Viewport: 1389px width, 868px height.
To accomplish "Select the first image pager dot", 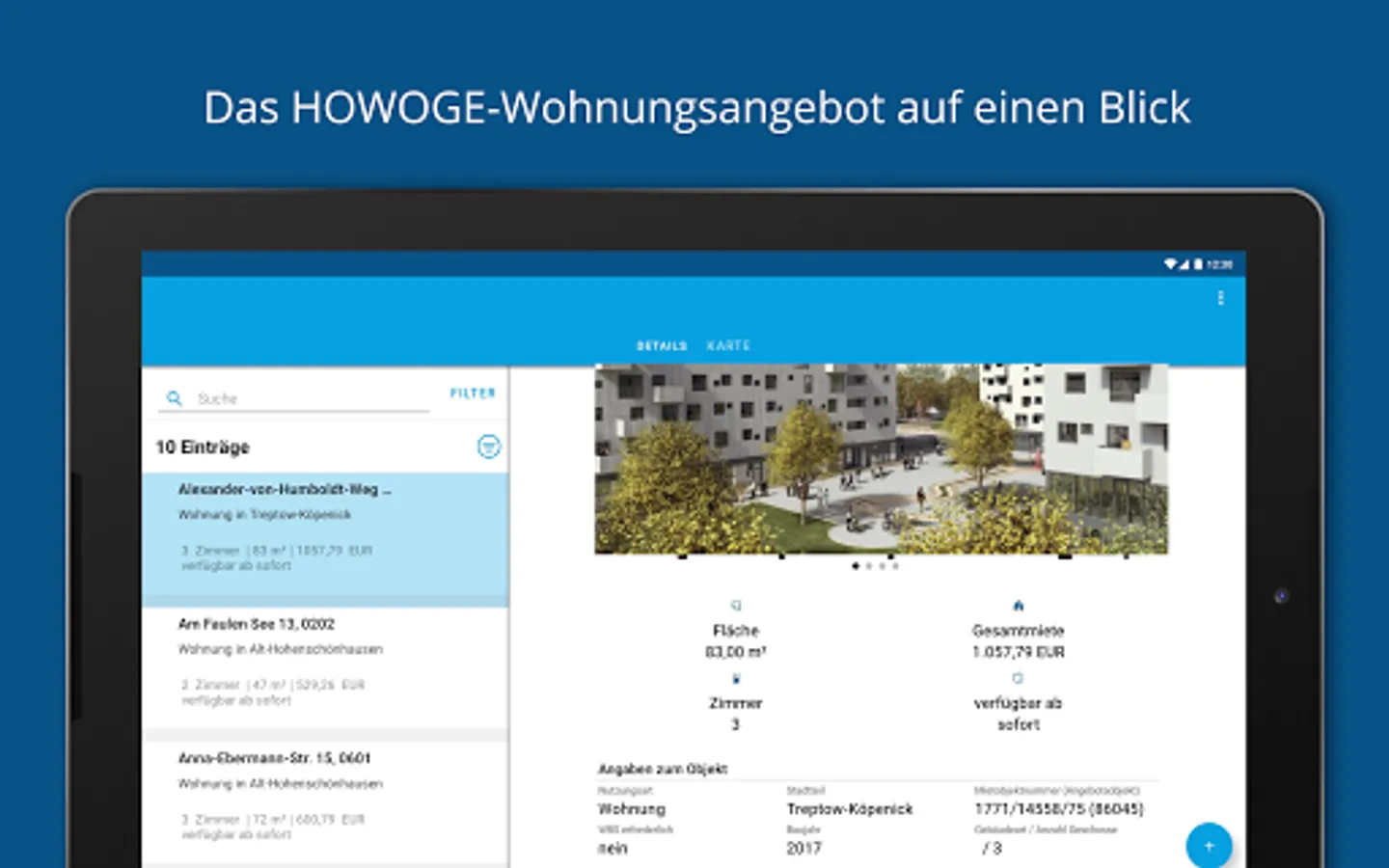I will click(856, 566).
